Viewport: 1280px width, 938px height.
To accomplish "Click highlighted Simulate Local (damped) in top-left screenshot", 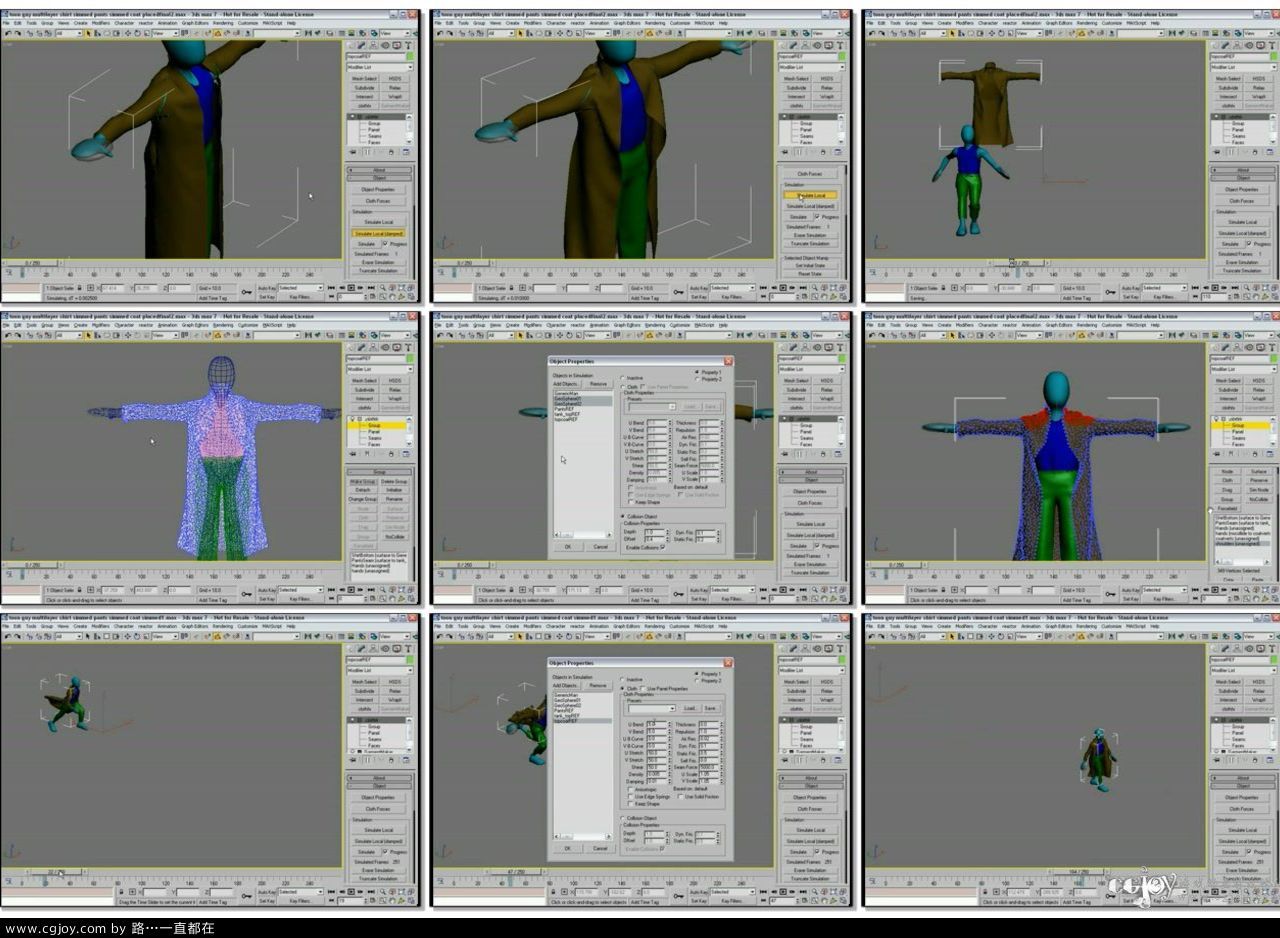I will point(378,233).
